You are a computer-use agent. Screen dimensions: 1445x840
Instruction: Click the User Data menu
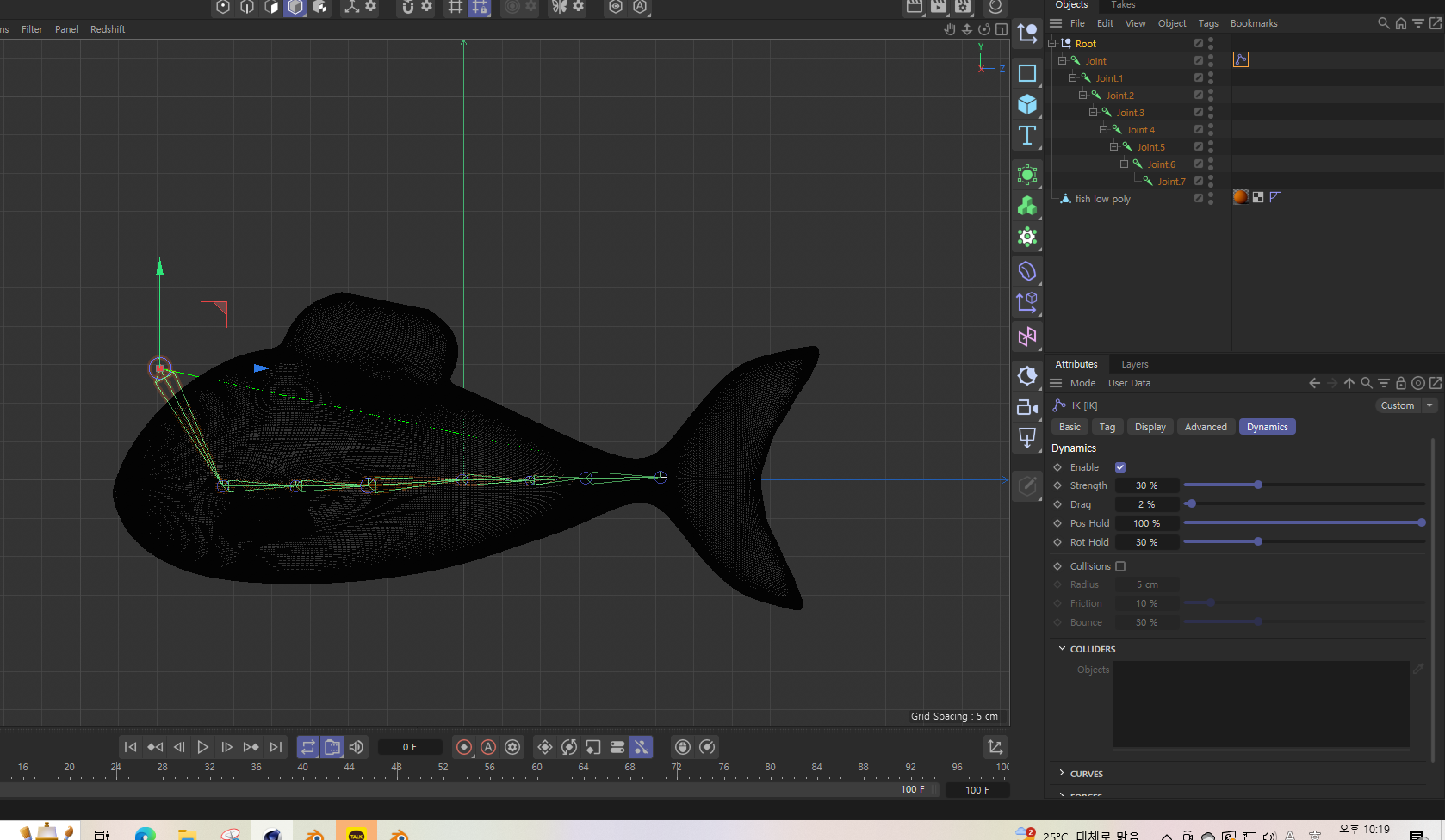[1129, 383]
